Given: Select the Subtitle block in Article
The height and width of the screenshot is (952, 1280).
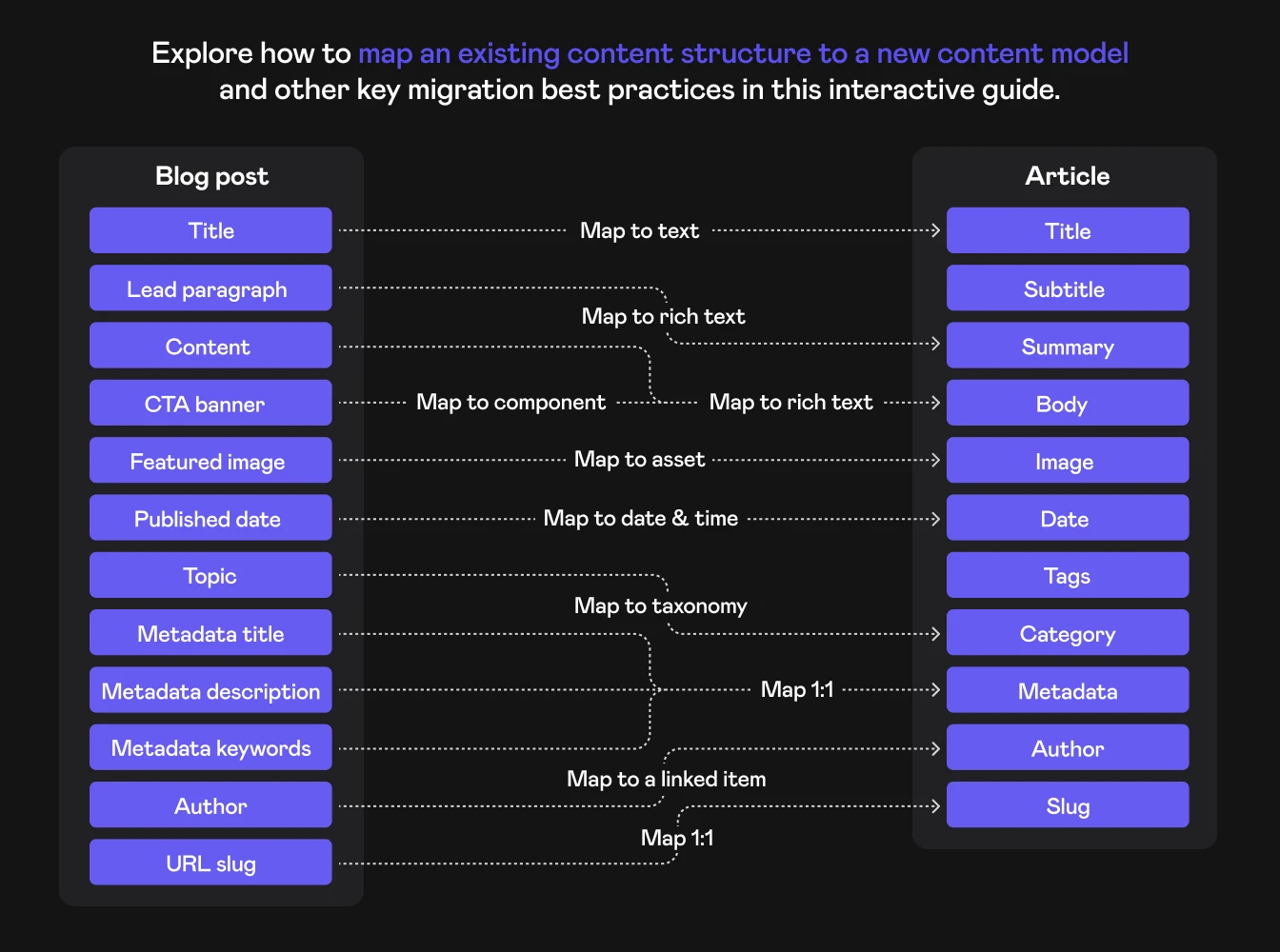Looking at the screenshot, I should click(x=1067, y=288).
